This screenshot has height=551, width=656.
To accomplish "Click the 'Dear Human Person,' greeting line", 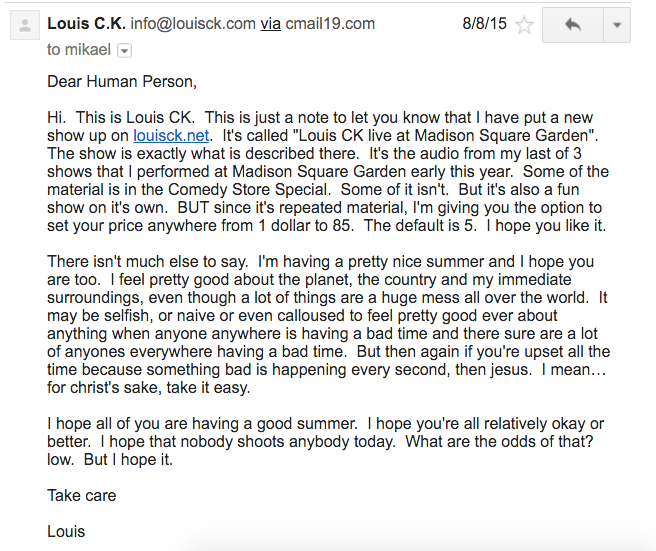I will coord(122,81).
